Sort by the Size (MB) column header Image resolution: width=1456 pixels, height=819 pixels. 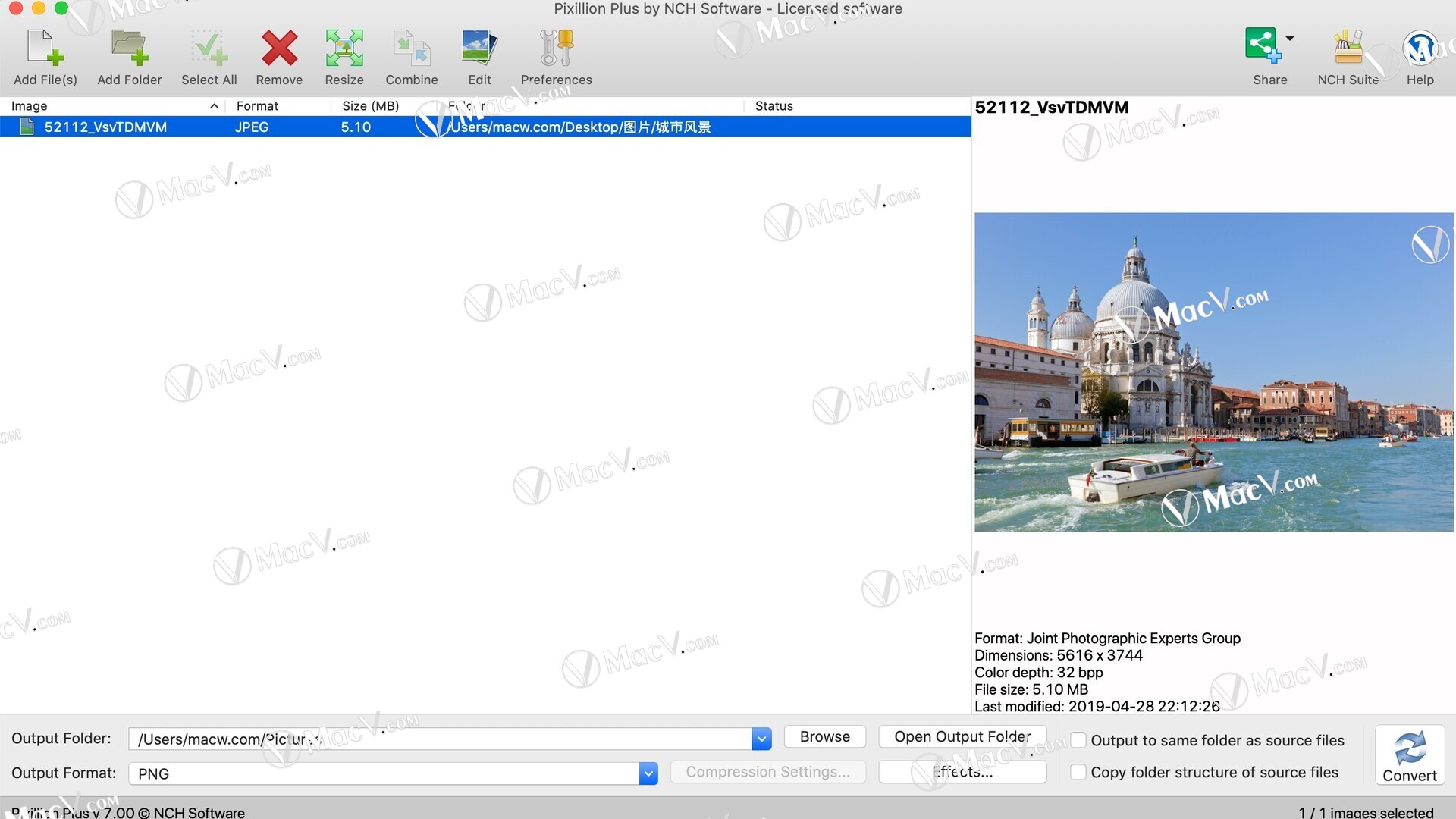(370, 106)
